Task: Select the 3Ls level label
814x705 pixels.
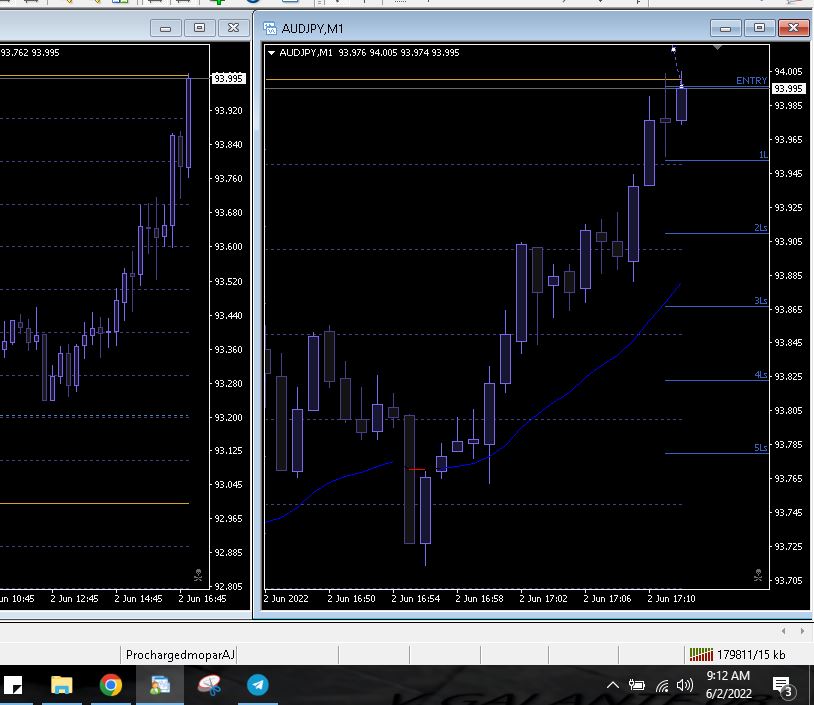Action: click(761, 301)
